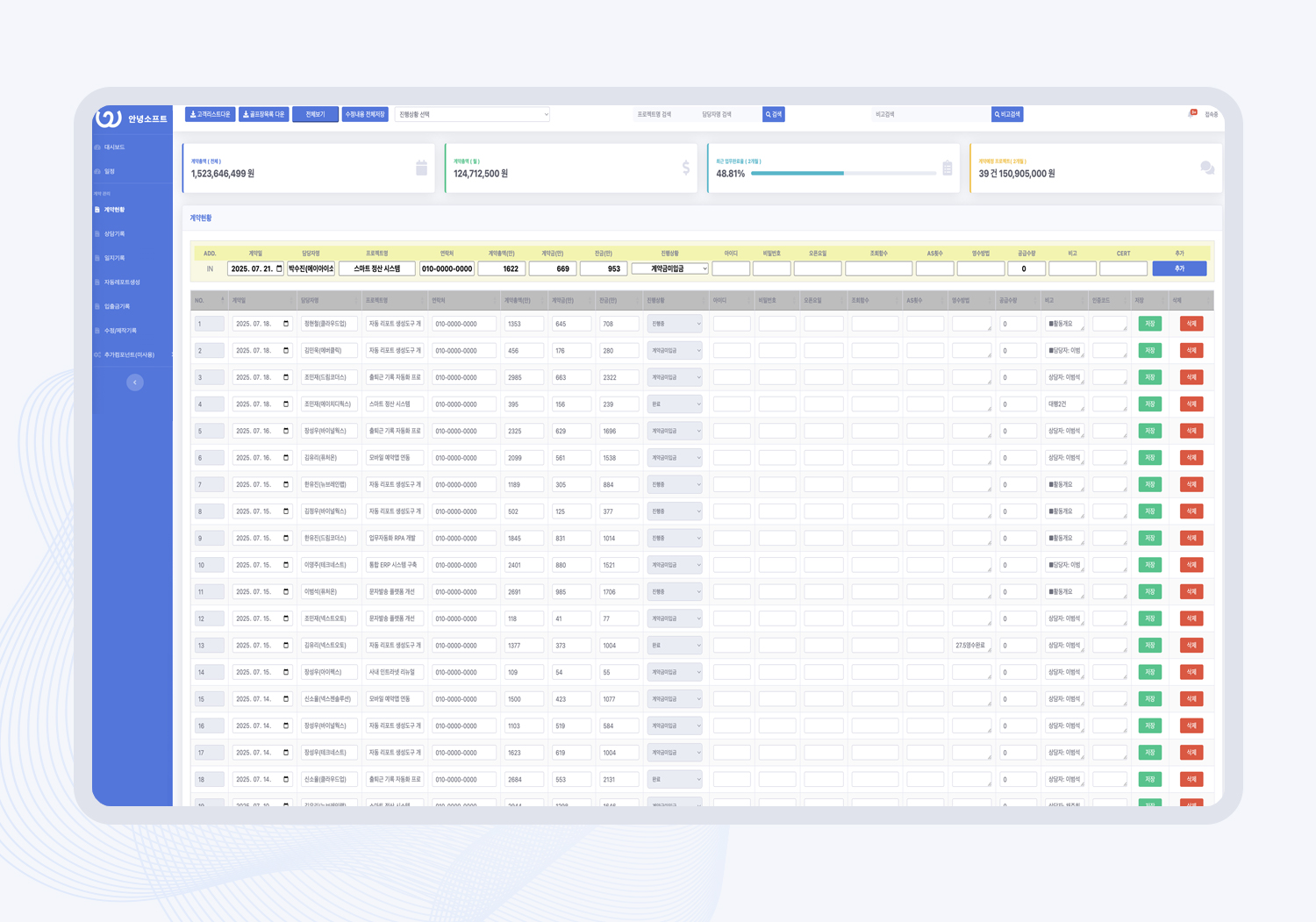
Task: Click the blue 추가 button in ADD row
Action: click(x=1179, y=268)
